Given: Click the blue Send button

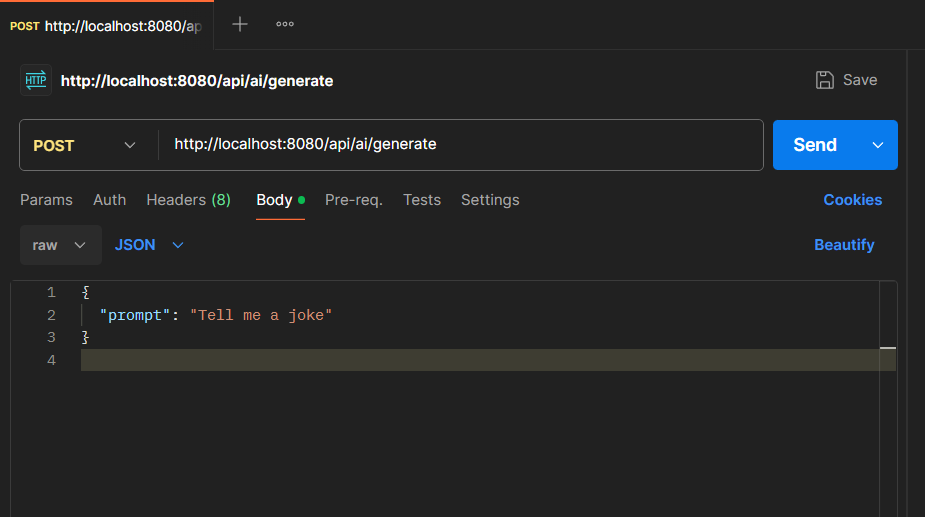Looking at the screenshot, I should pos(814,145).
